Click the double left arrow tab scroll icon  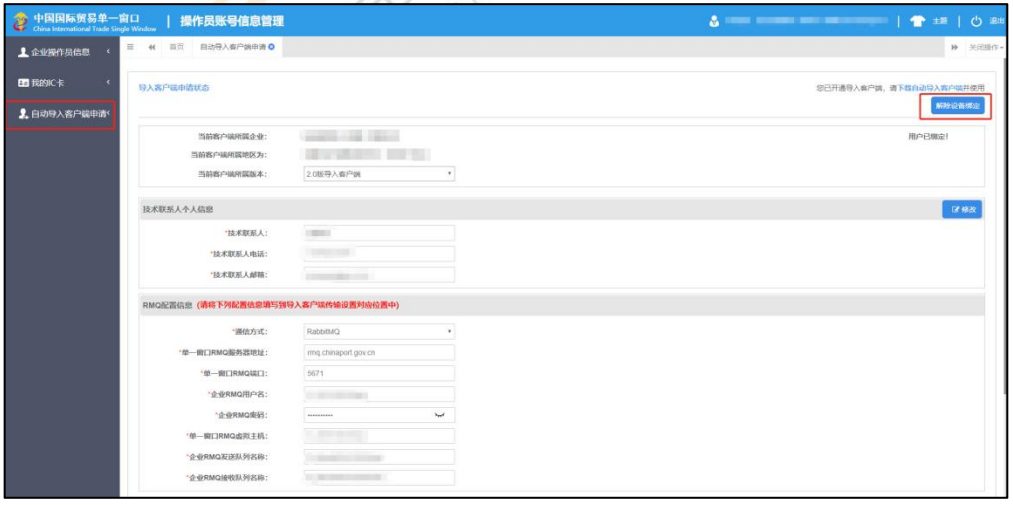[x=152, y=47]
